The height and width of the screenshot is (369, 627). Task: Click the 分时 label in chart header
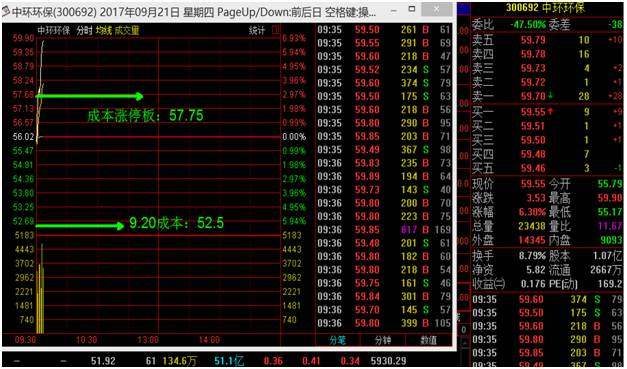click(x=84, y=30)
